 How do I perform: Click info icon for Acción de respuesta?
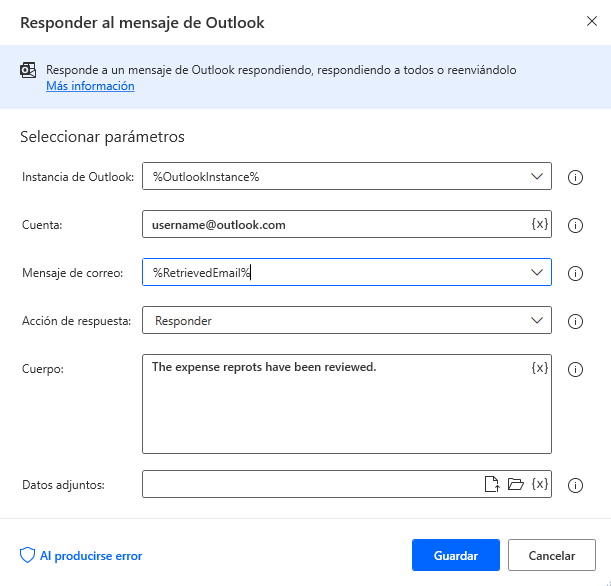click(x=575, y=321)
